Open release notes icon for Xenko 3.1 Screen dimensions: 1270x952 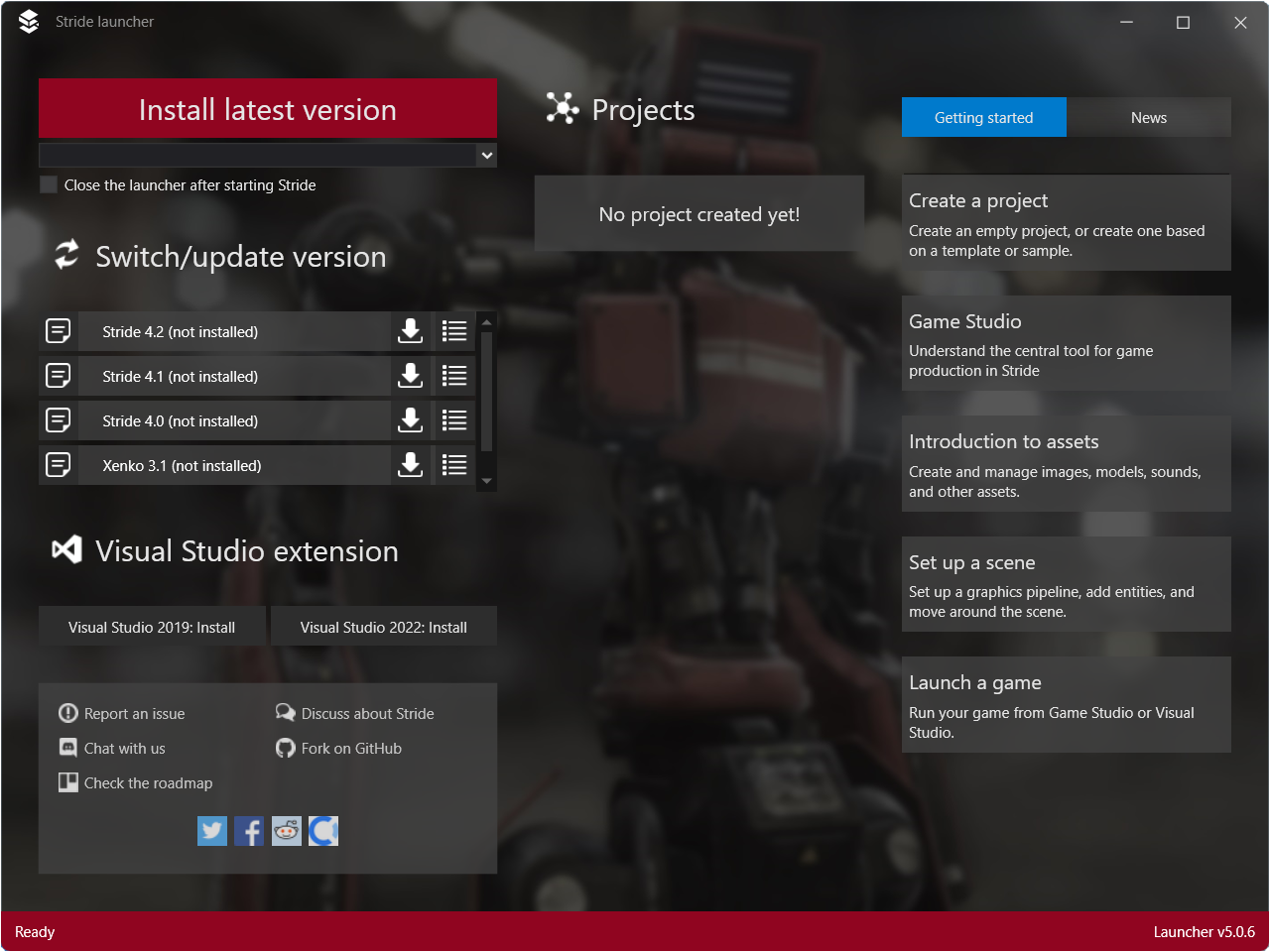59,465
